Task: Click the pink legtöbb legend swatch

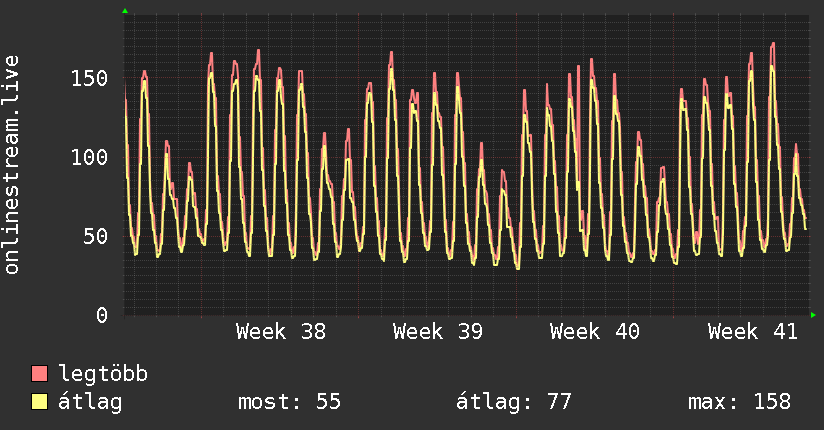Action: tap(39, 374)
